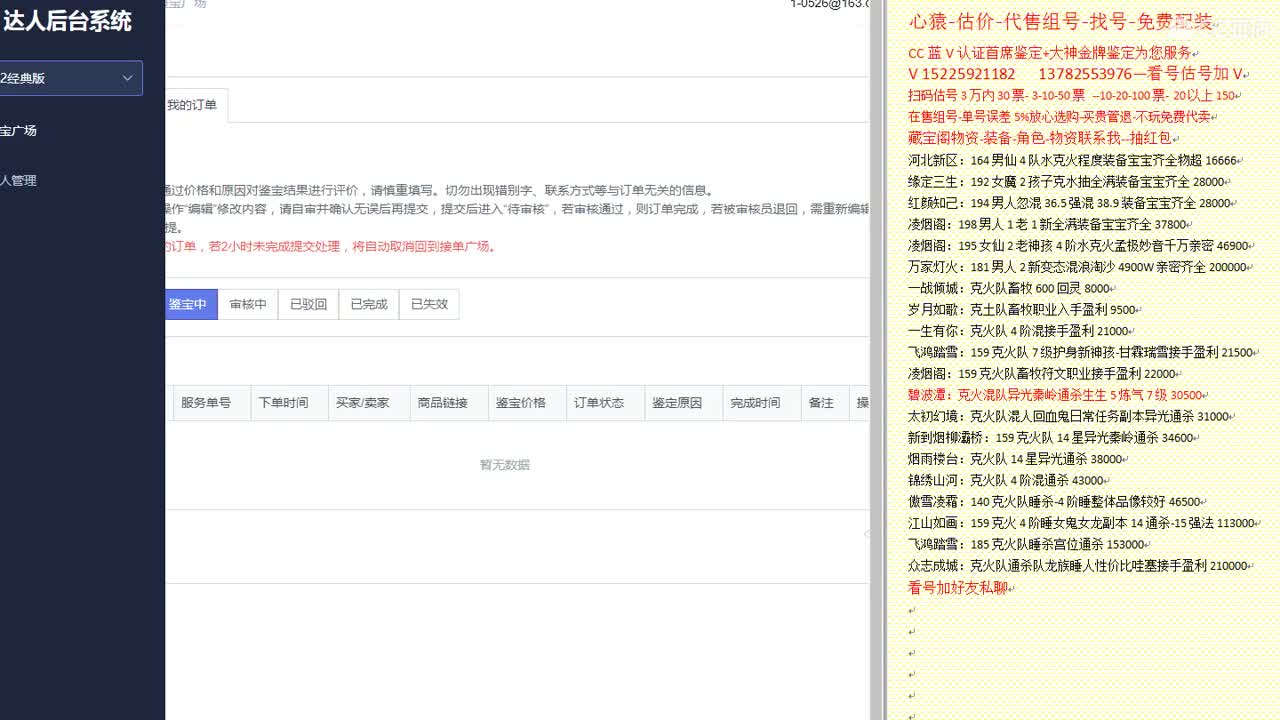The height and width of the screenshot is (720, 1280).
Task: Click the 新到烟柳画桥 listing line
Action: coord(1050,438)
